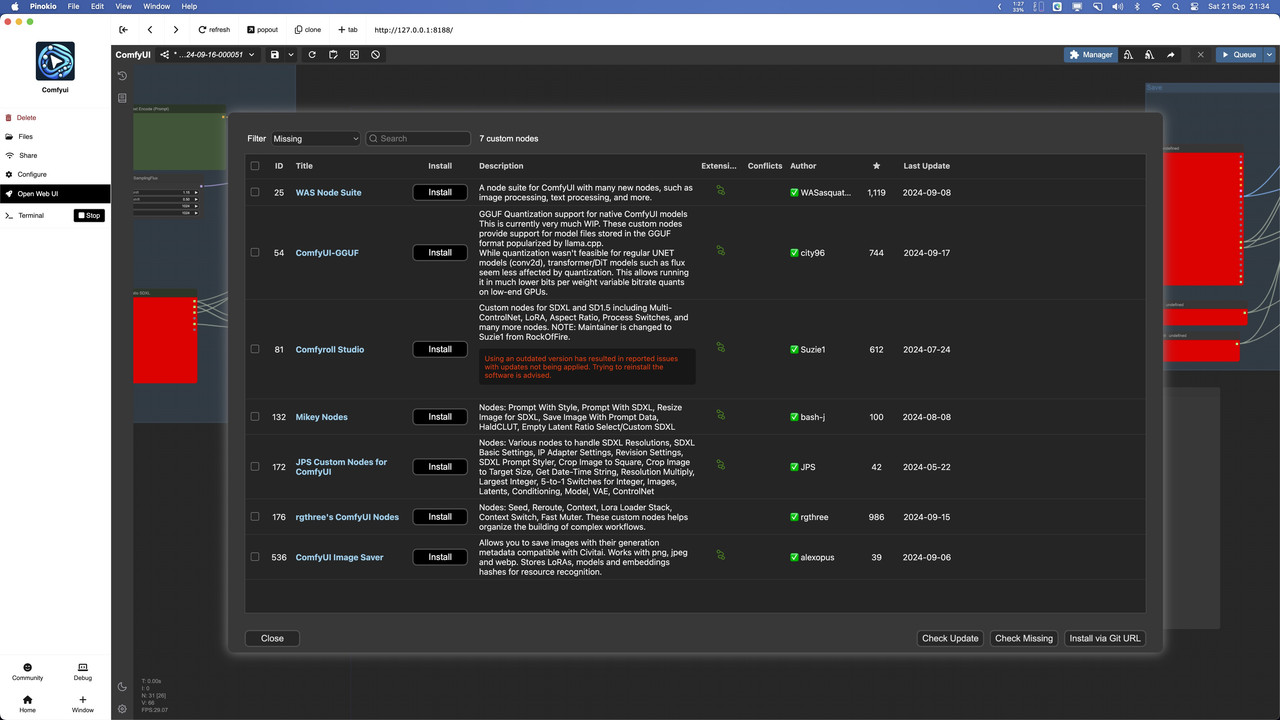This screenshot has width=1280, height=720.
Task: Click the refresh button in Pinokio toolbar
Action: 214,30
